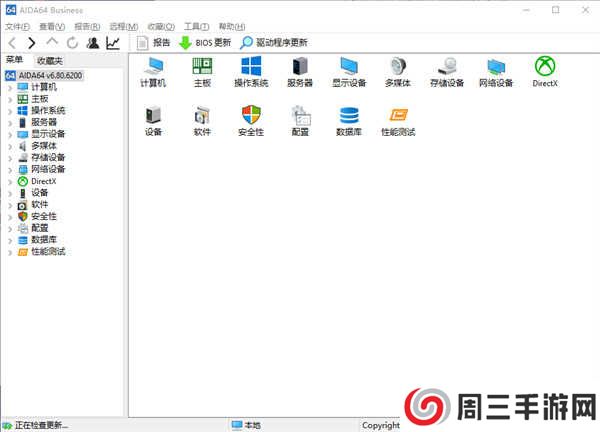Click the BIOS 更新 button
Image resolution: width=600 pixels, height=432 pixels.
coord(205,43)
